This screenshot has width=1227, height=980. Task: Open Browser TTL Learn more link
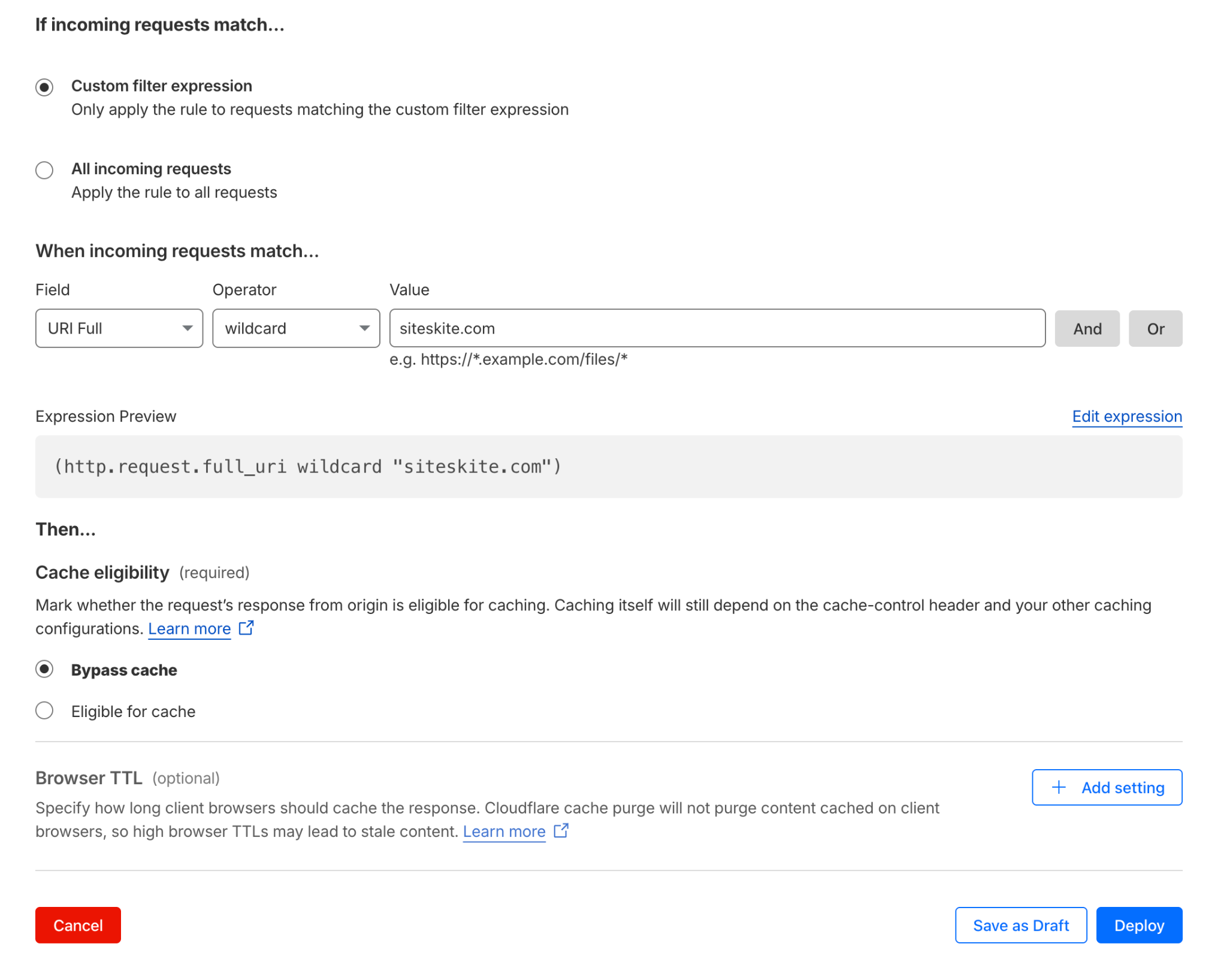[x=504, y=831]
